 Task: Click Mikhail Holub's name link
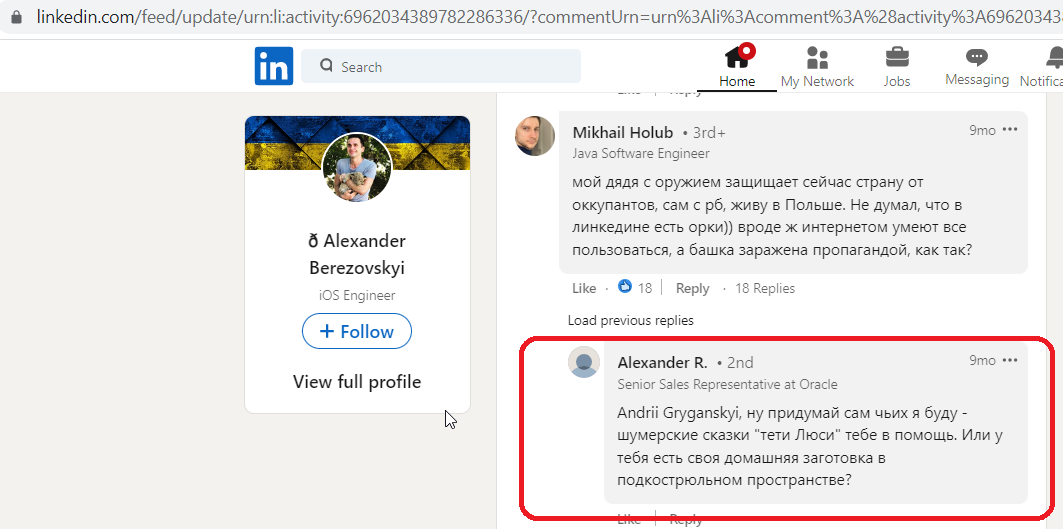point(623,132)
